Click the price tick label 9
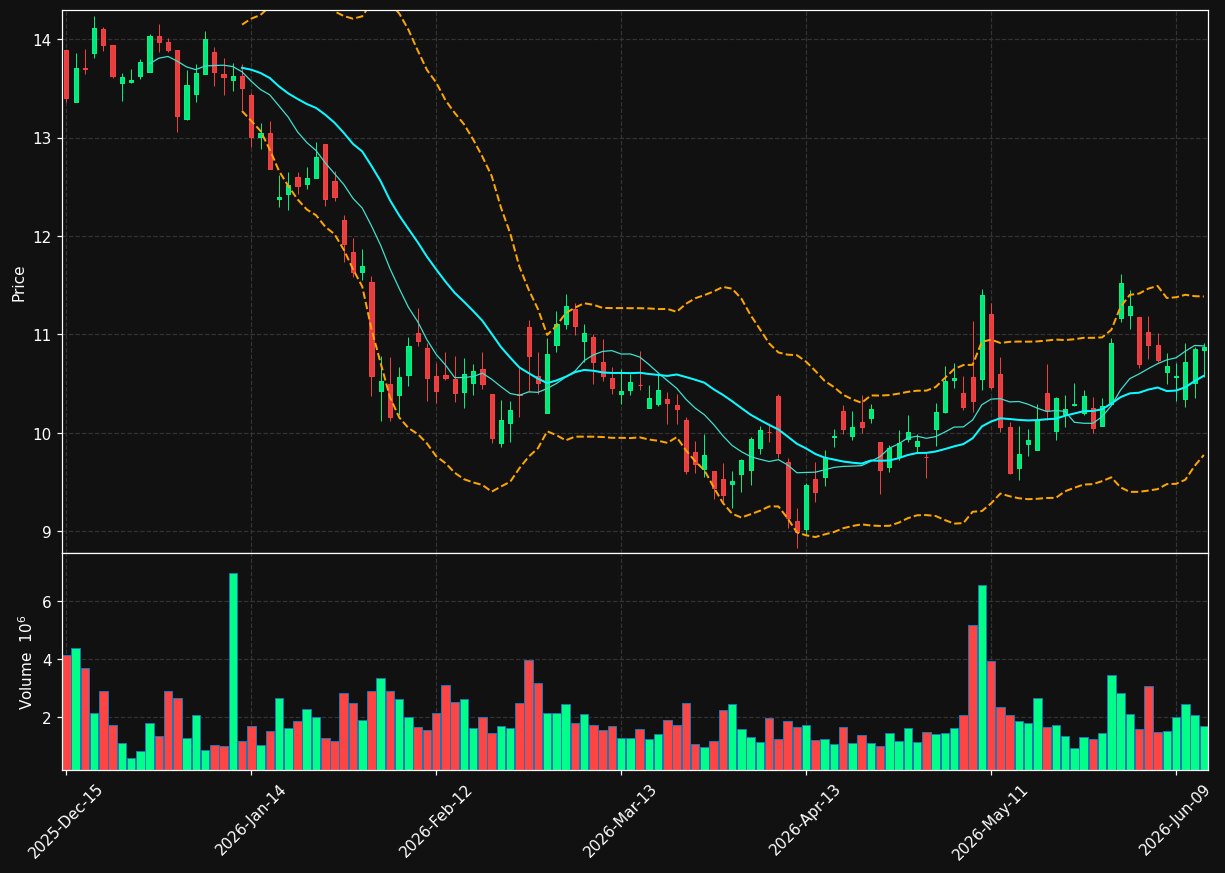This screenshot has width=1225, height=873. click(48, 532)
